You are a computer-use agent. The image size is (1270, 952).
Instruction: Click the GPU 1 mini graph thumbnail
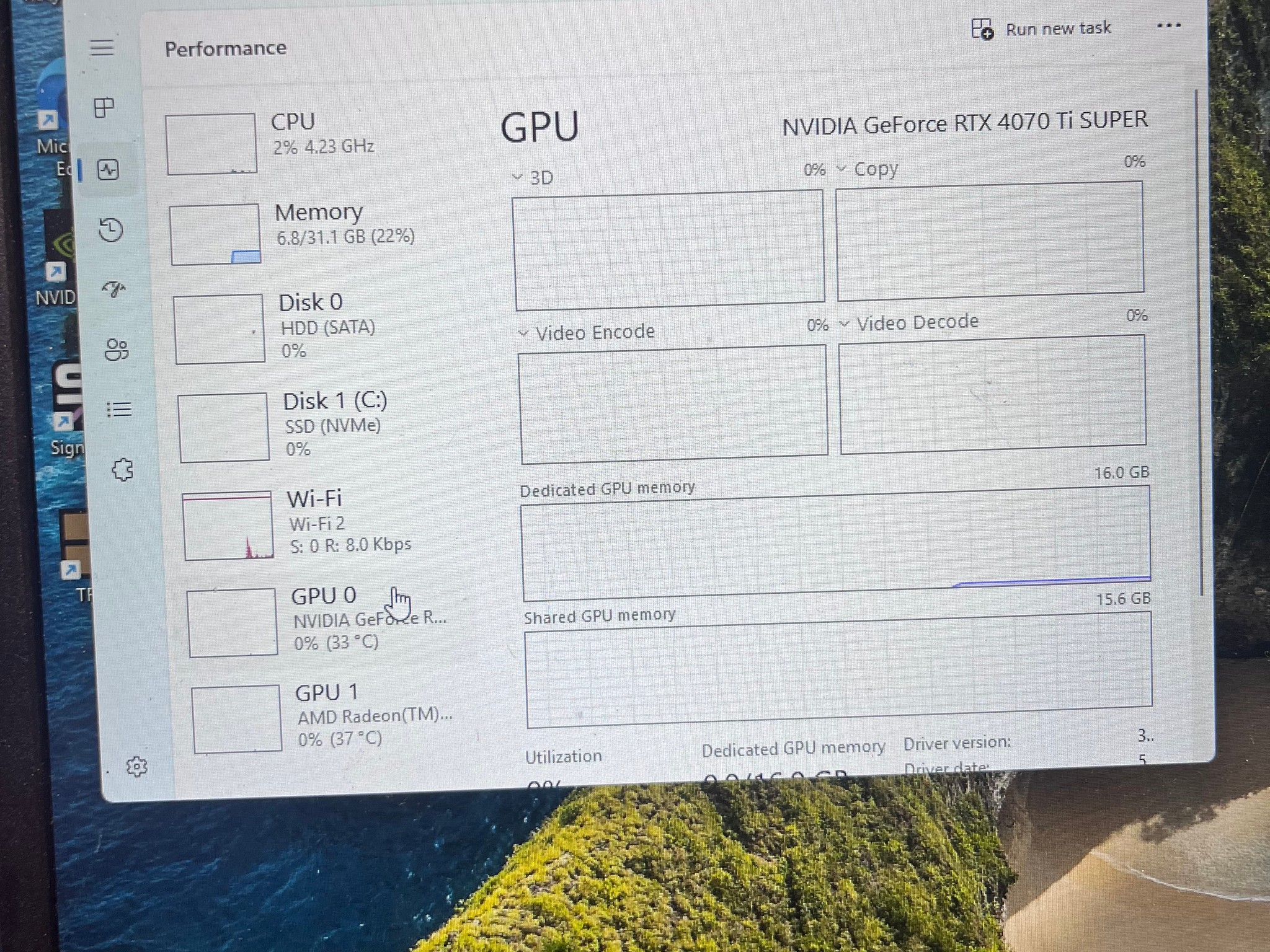tap(236, 719)
